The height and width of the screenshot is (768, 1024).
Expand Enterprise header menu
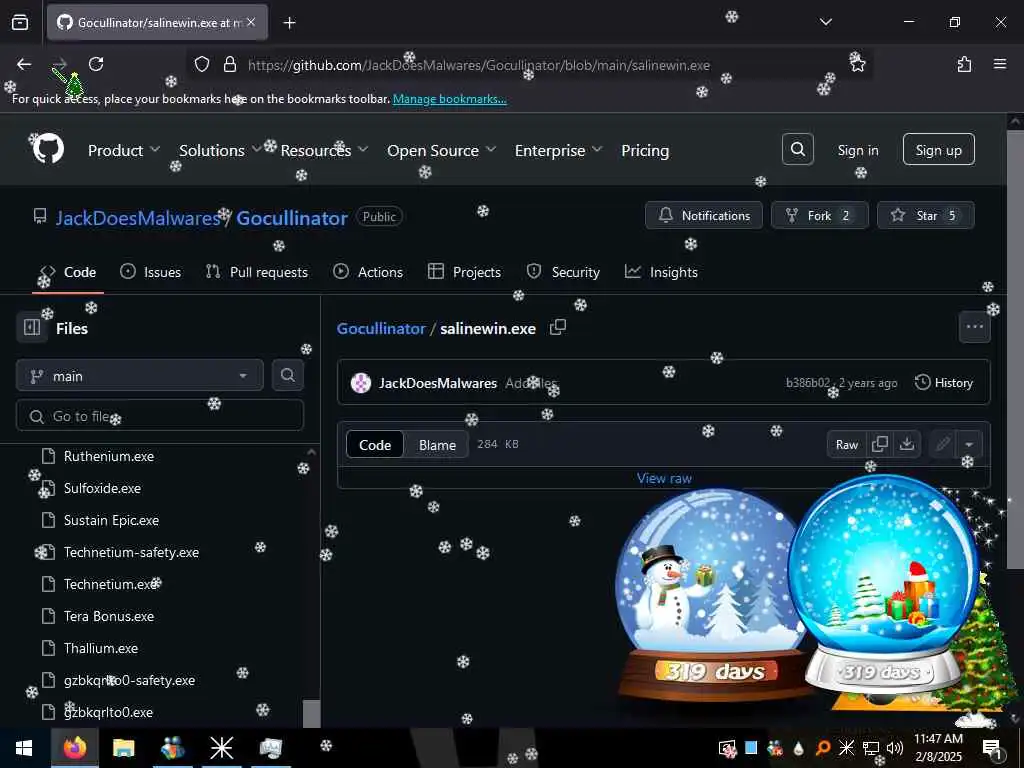558,150
